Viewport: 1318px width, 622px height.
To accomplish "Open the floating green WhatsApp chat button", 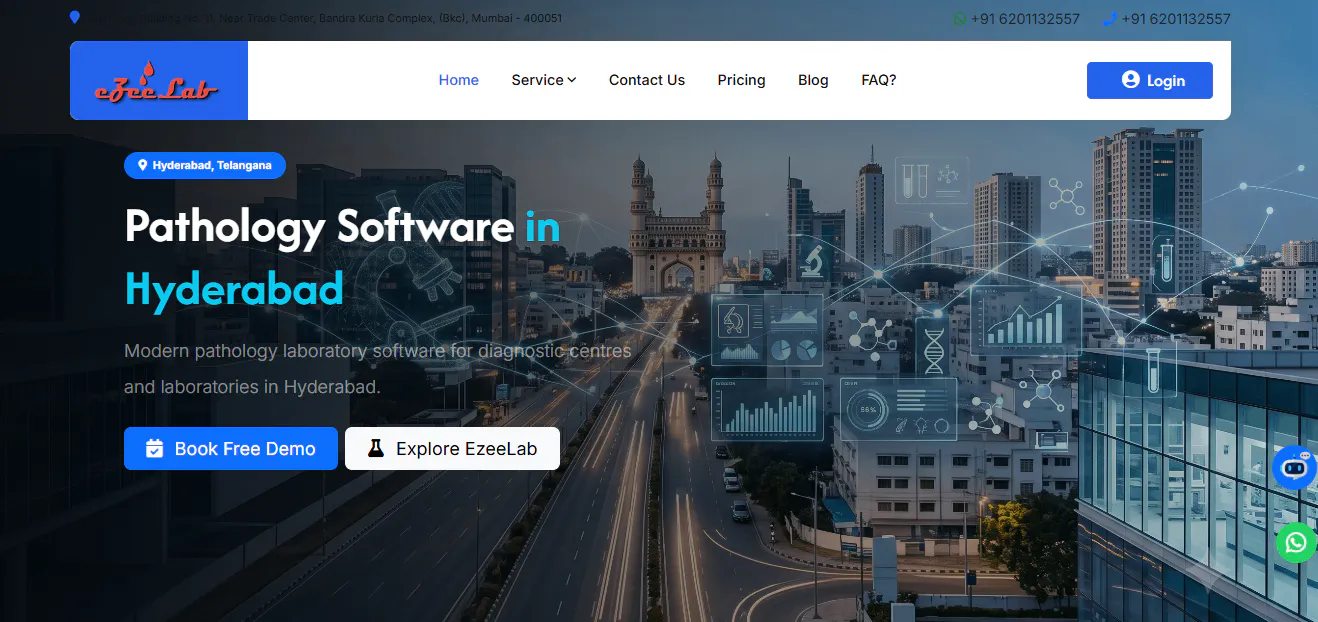I will click(1296, 542).
